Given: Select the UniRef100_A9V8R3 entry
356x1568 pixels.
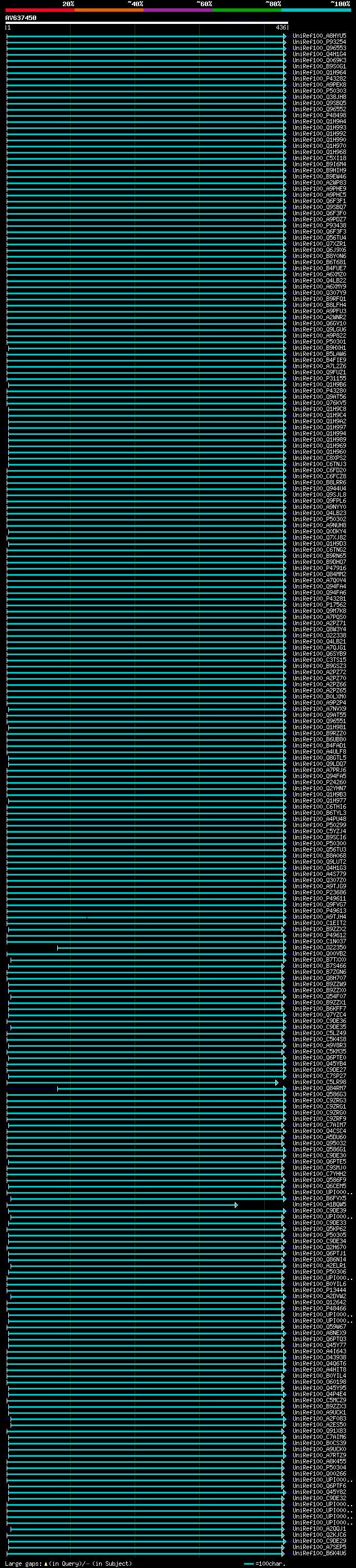Looking at the screenshot, I should click(x=319, y=1045).
